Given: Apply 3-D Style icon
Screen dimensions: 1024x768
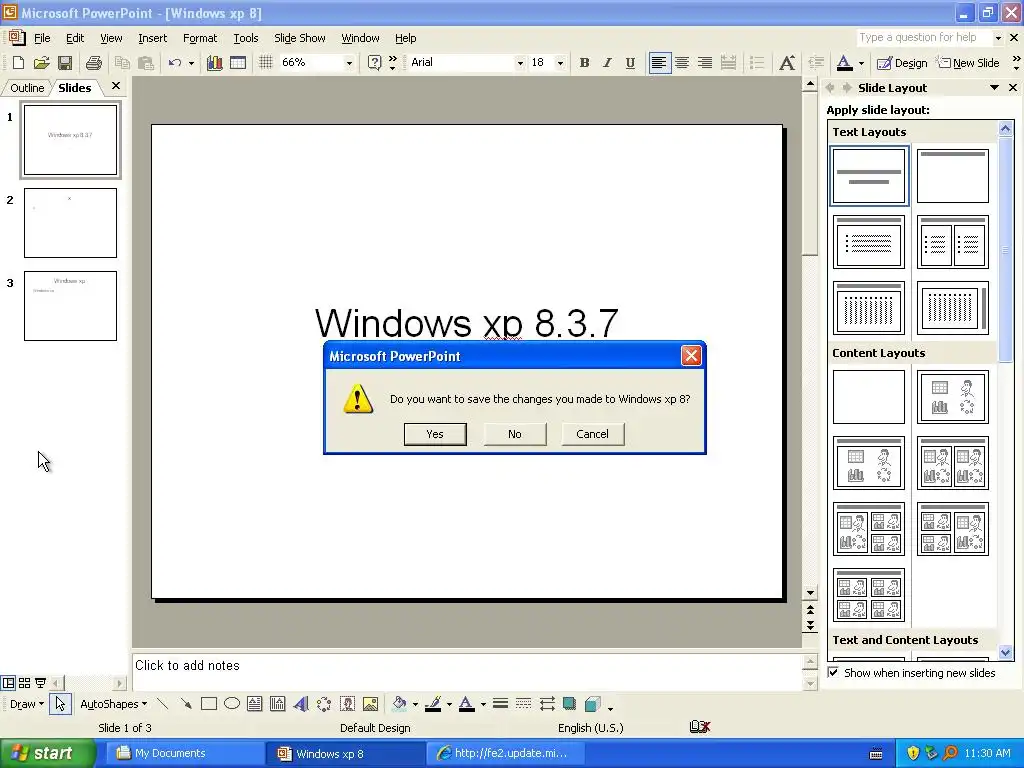Looking at the screenshot, I should point(593,704).
